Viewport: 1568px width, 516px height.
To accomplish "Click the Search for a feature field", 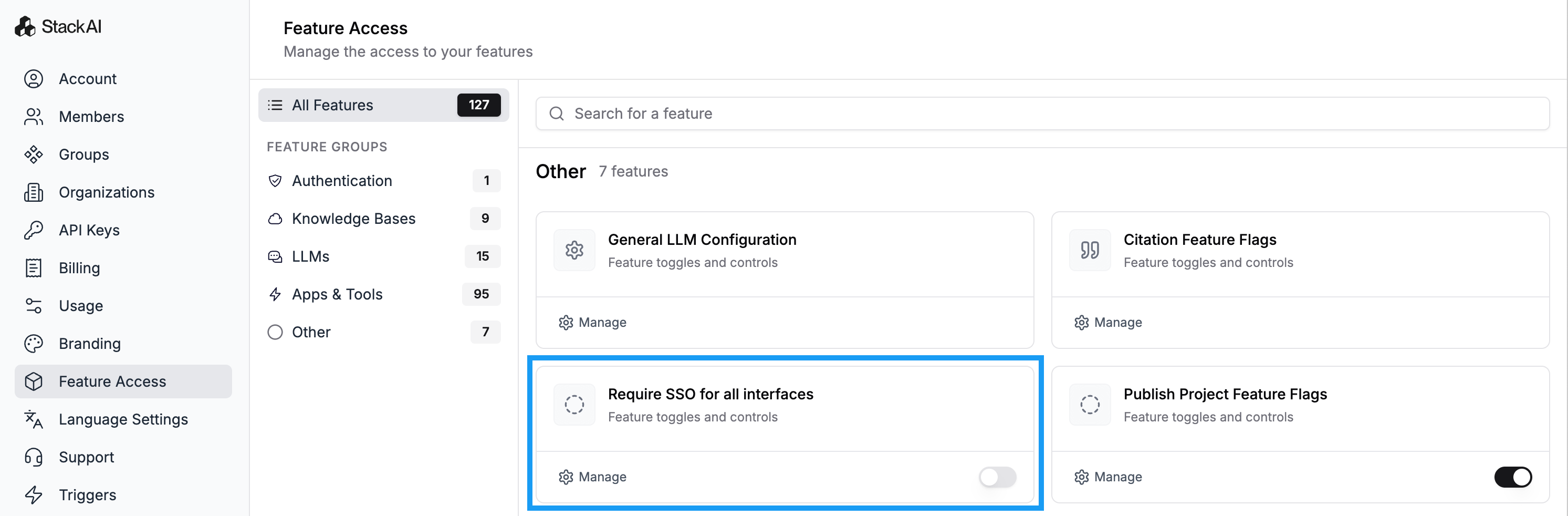I will (x=1041, y=114).
